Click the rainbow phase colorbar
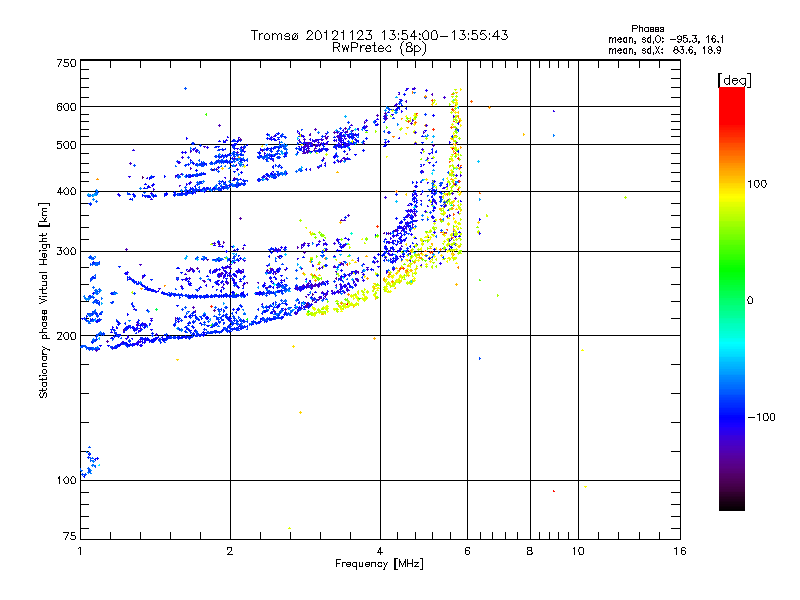Viewport: 800px width, 600px height. click(732, 298)
